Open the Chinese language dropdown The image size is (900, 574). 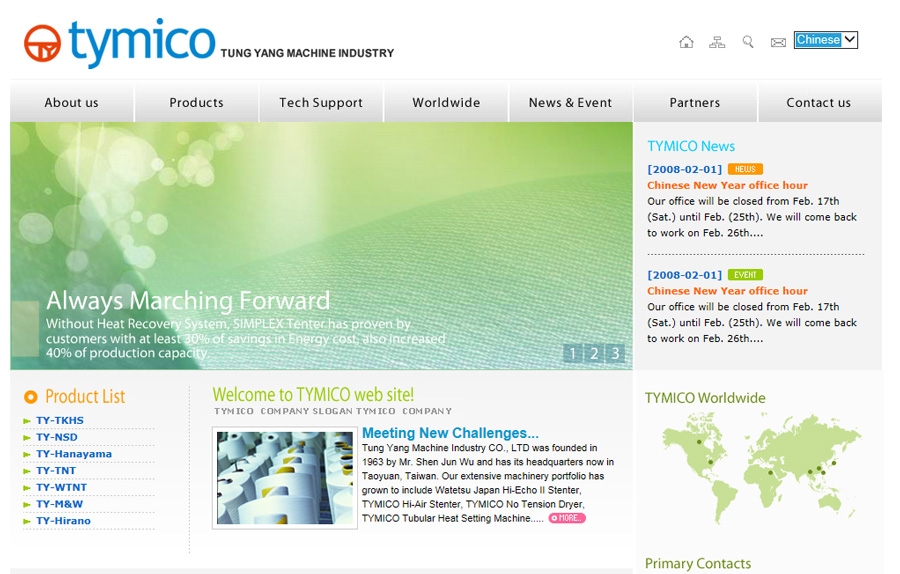[826, 40]
